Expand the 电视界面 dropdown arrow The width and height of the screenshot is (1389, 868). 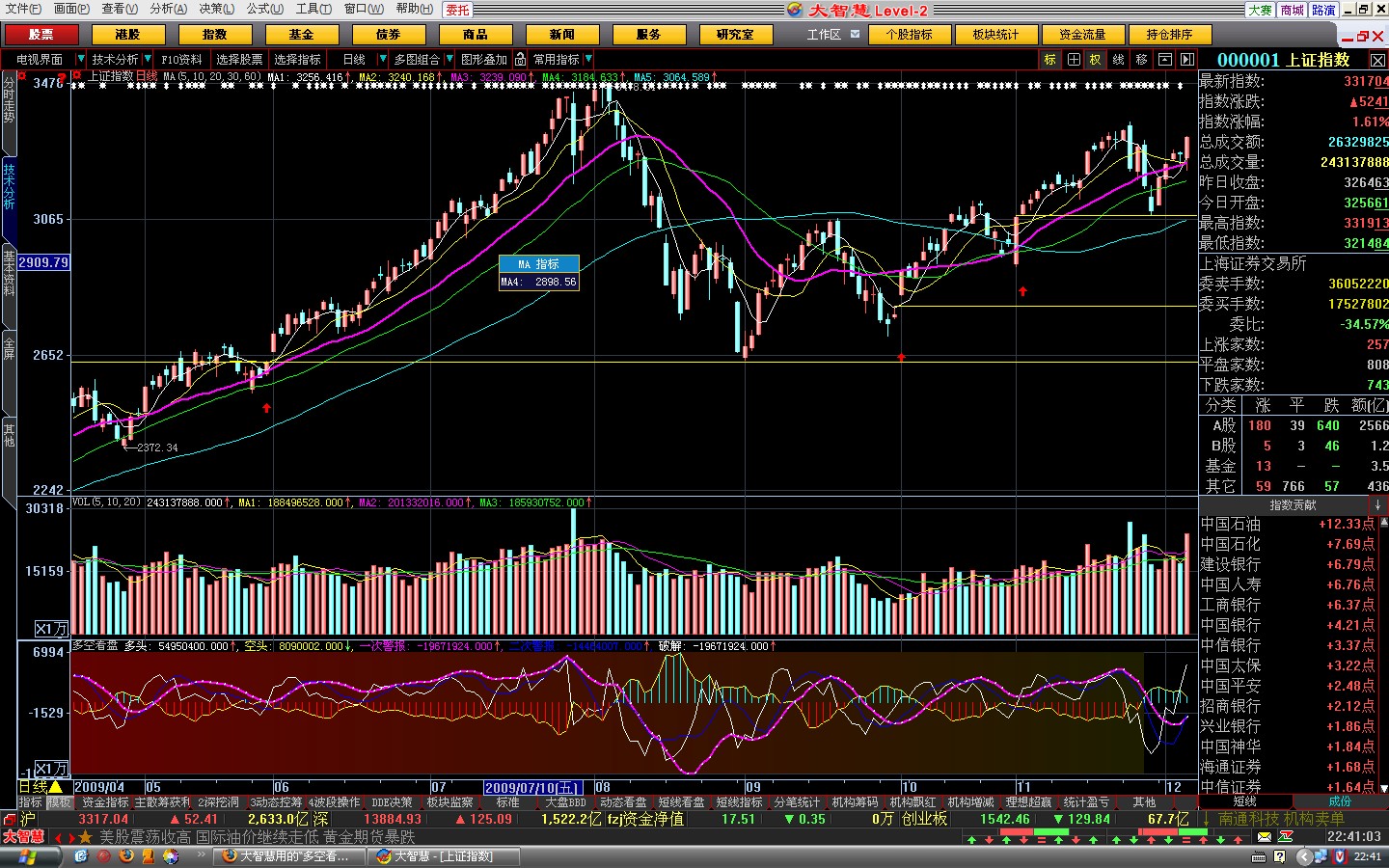pyautogui.click(x=81, y=60)
